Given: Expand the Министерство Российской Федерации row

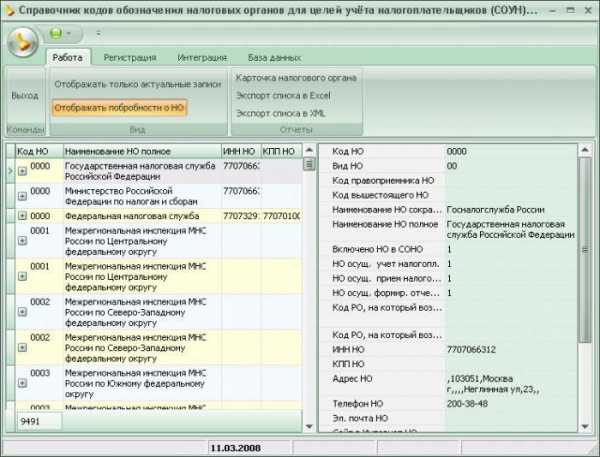Looking at the screenshot, I should click(22, 196).
